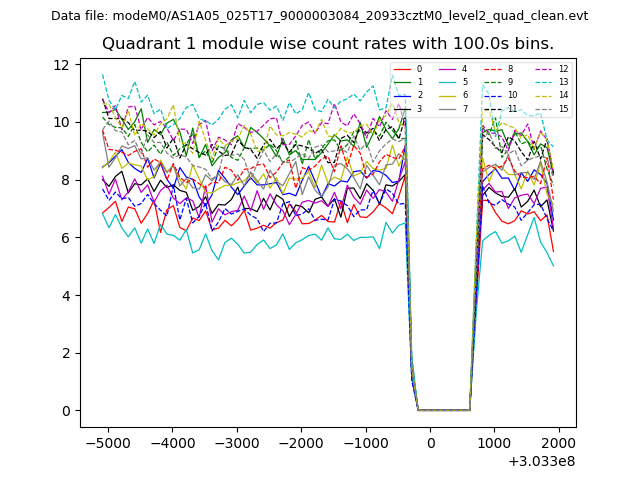The image size is (640, 480).
Task: Click the Data file path text at top
Action: [x=319, y=16]
